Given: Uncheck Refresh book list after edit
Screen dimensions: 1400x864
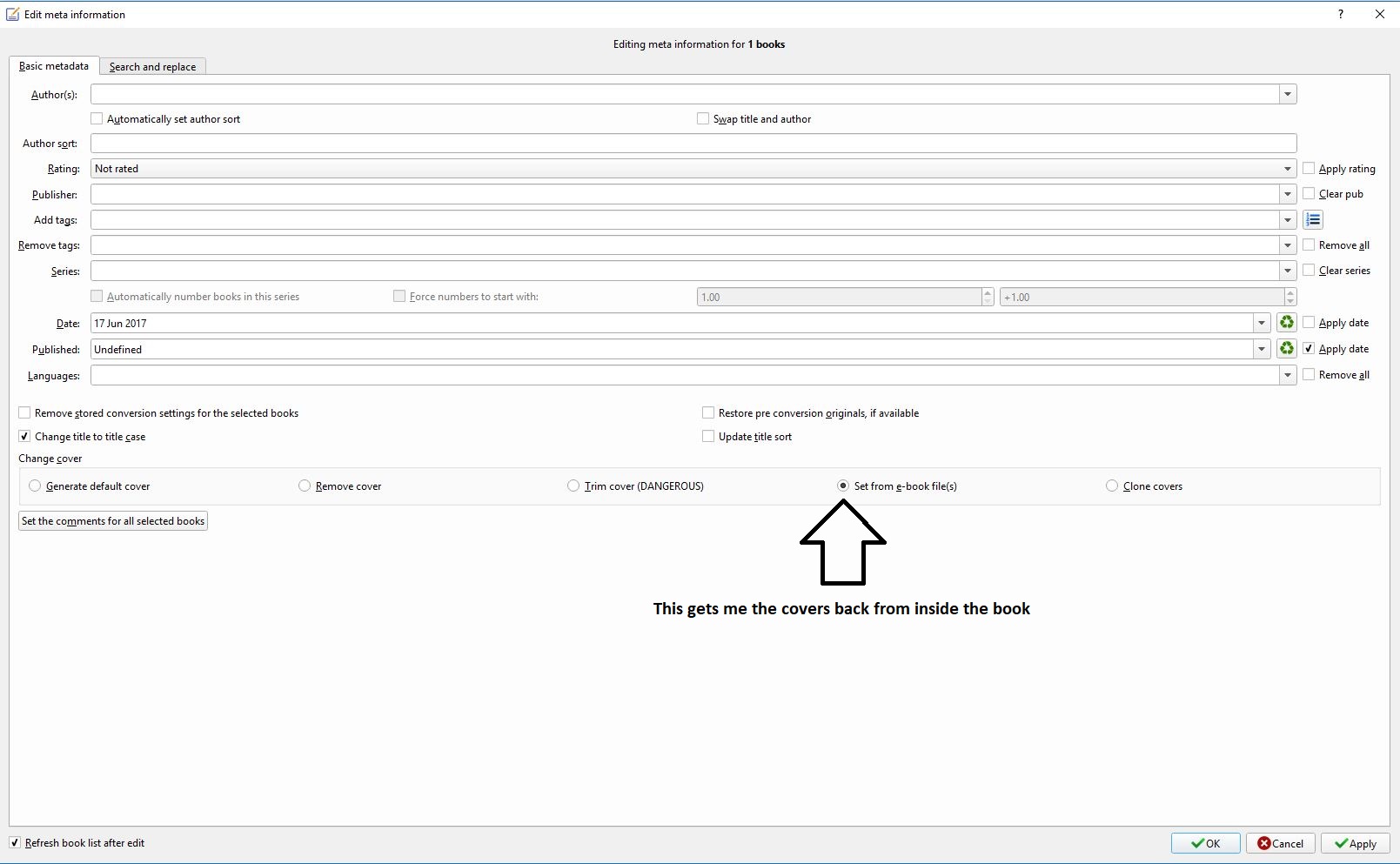Looking at the screenshot, I should 15,842.
